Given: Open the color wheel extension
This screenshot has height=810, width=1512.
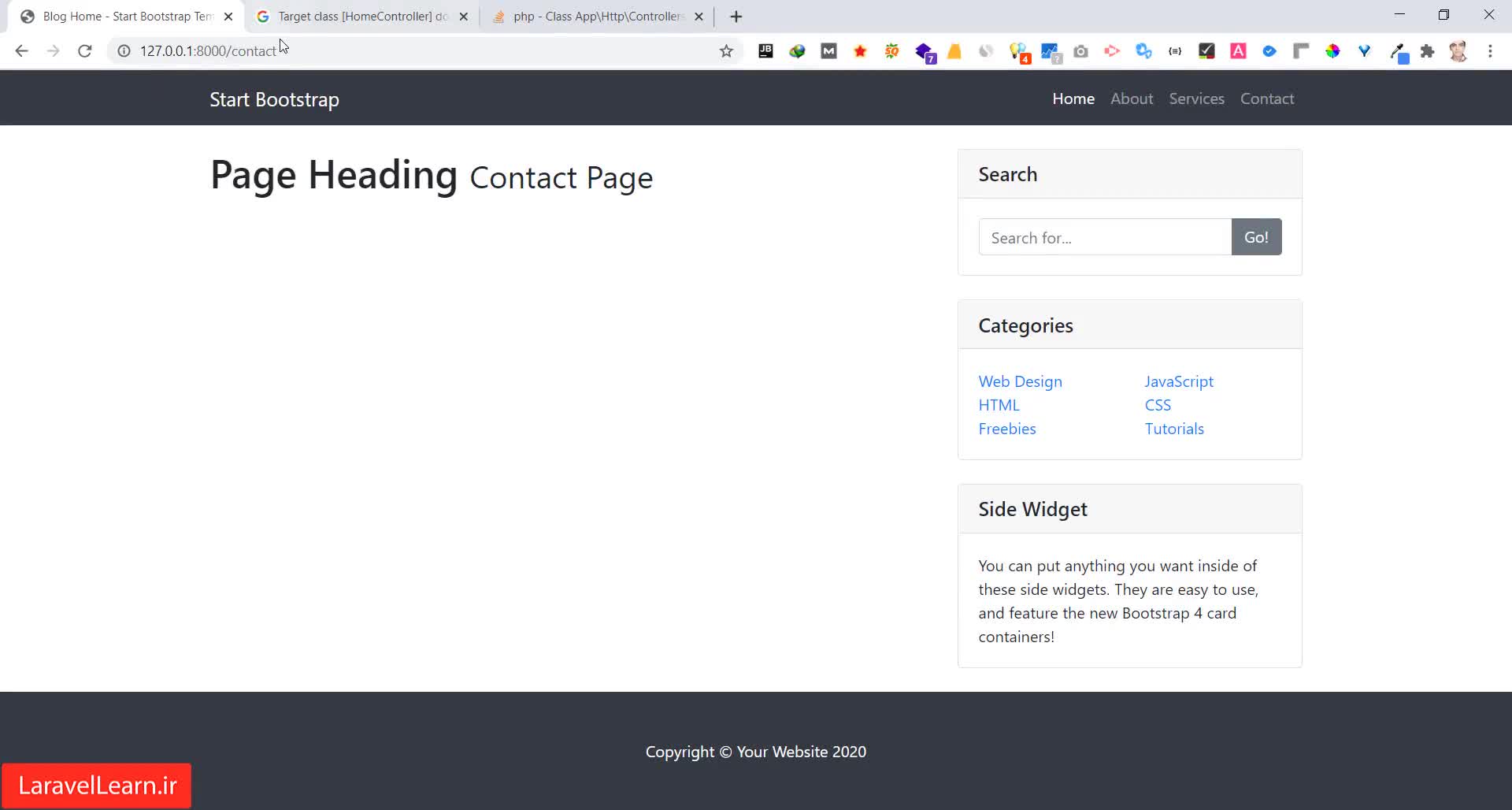Looking at the screenshot, I should [1332, 51].
